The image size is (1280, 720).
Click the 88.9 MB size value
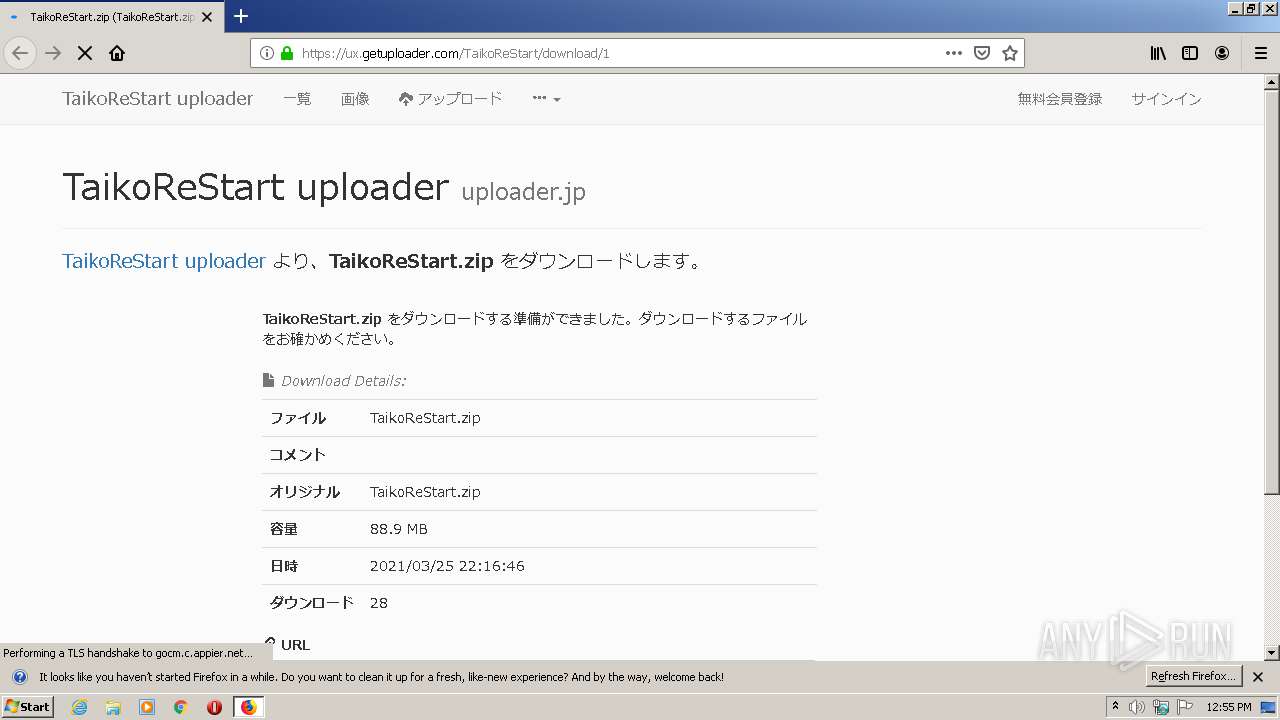tap(399, 529)
